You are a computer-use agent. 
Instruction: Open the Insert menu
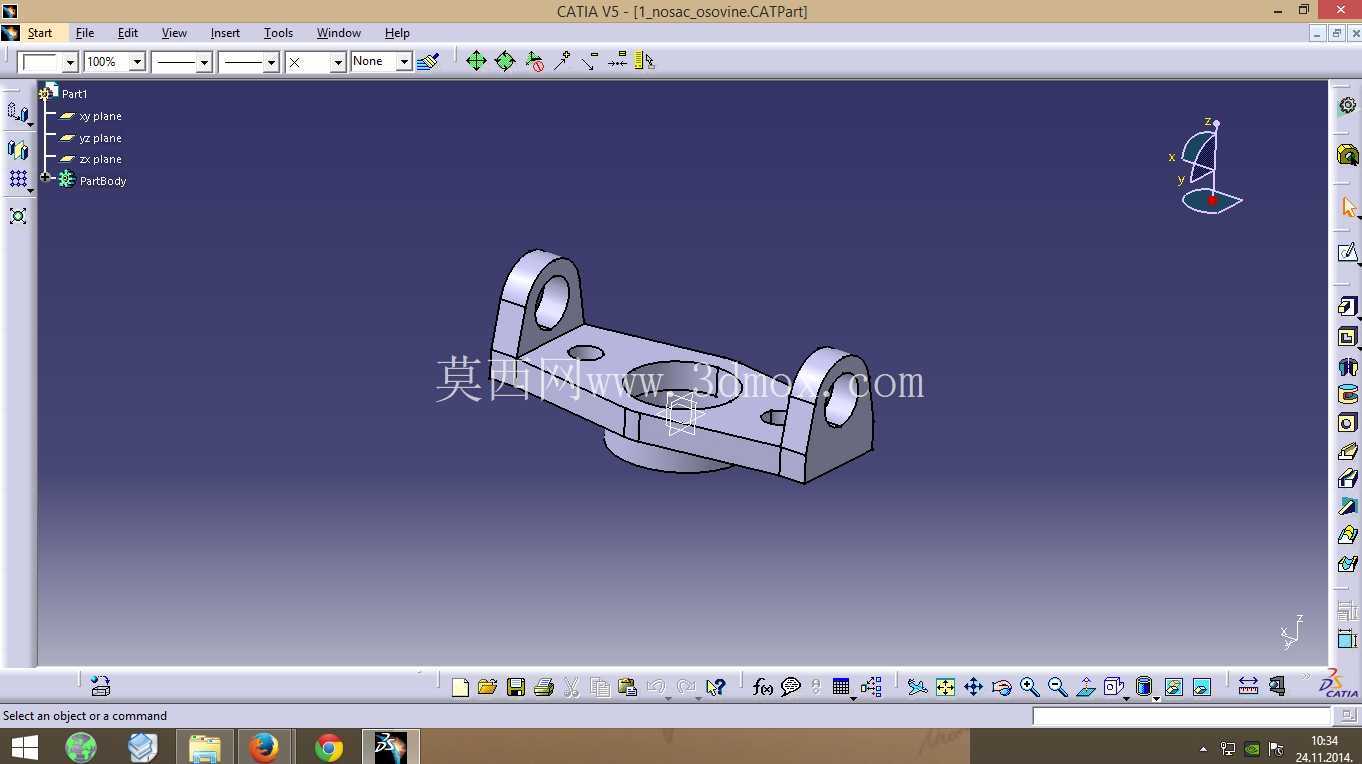click(x=225, y=33)
